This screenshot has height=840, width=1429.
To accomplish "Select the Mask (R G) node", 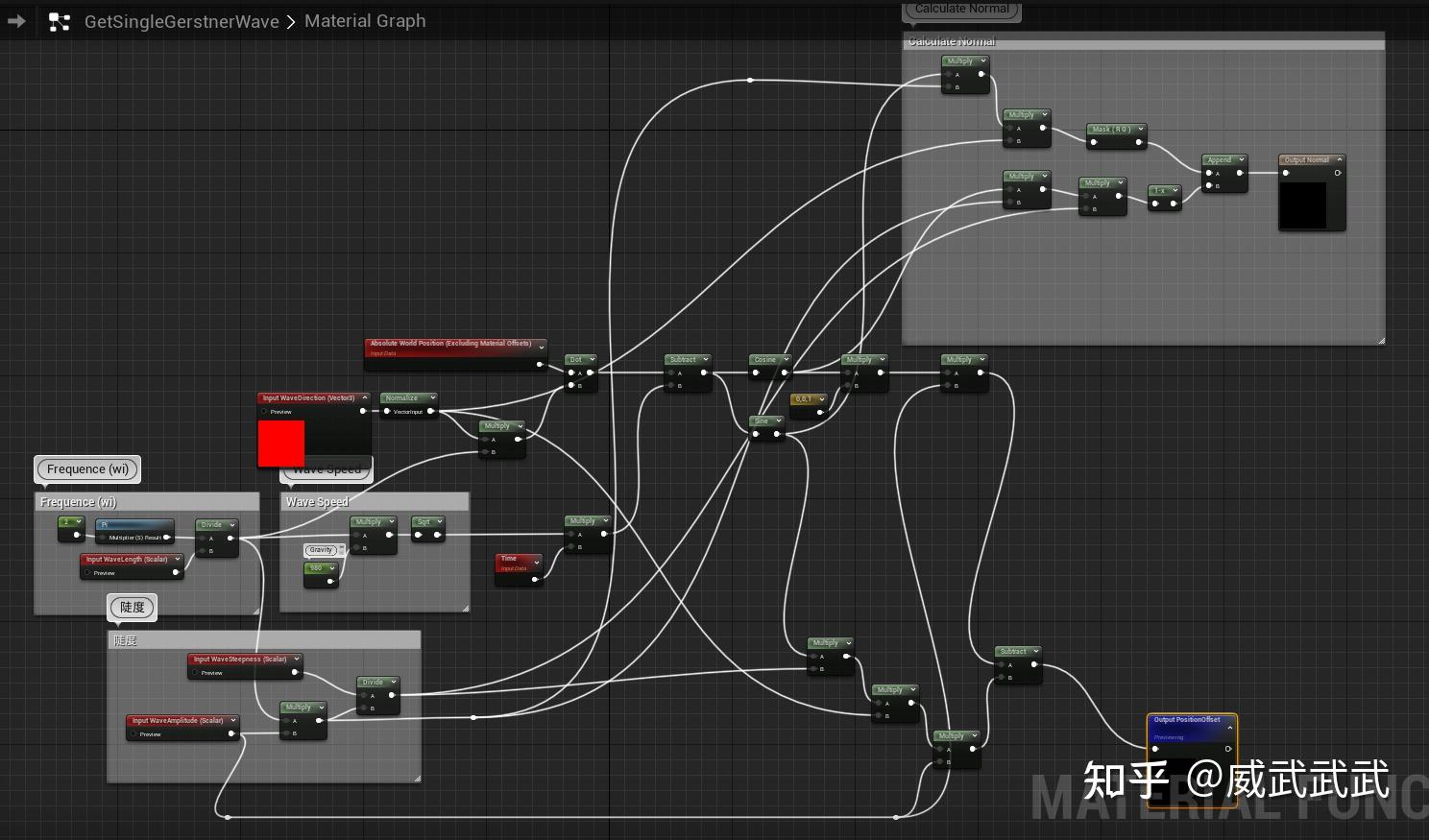I will click(1112, 128).
